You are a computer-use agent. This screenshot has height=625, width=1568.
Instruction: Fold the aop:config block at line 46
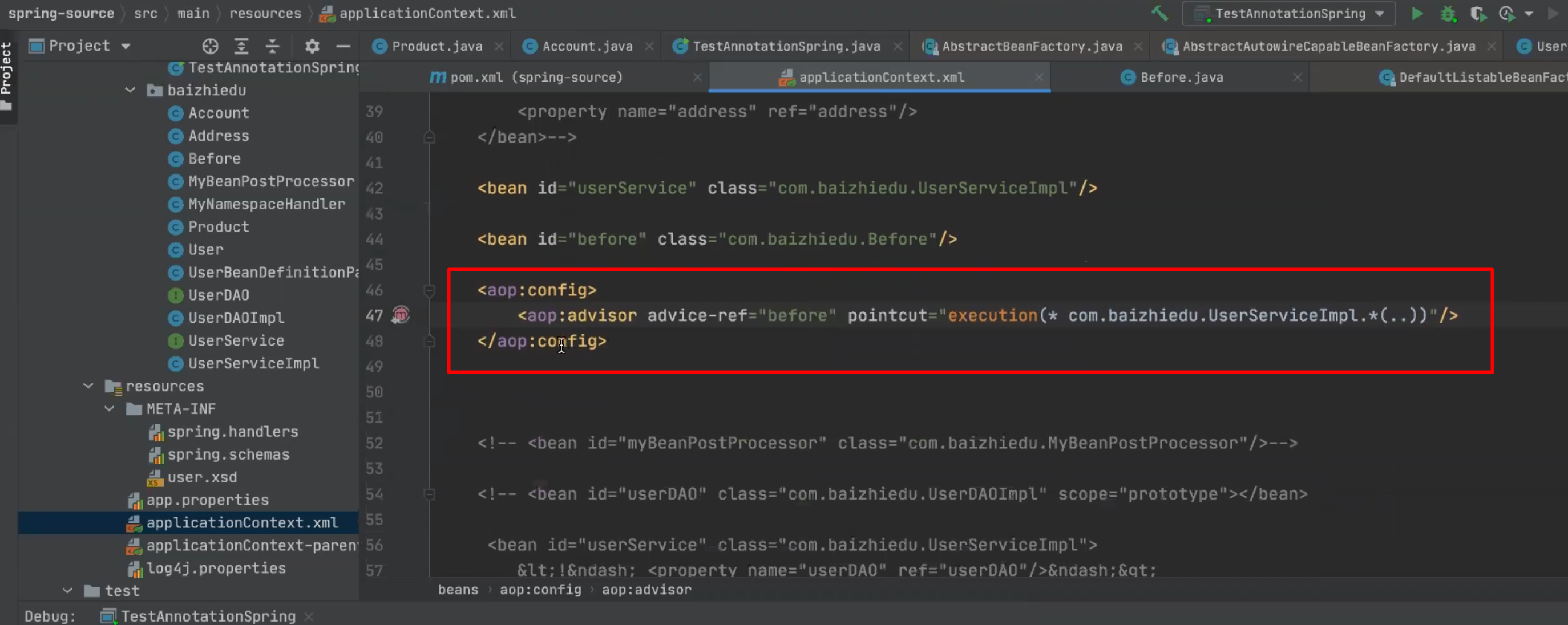click(x=429, y=290)
